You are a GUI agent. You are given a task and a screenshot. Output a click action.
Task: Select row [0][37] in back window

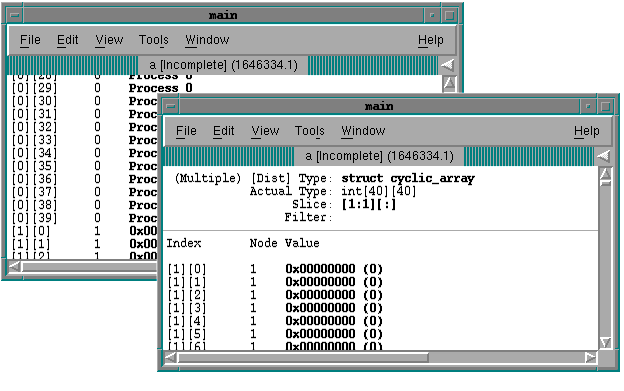tap(84, 192)
